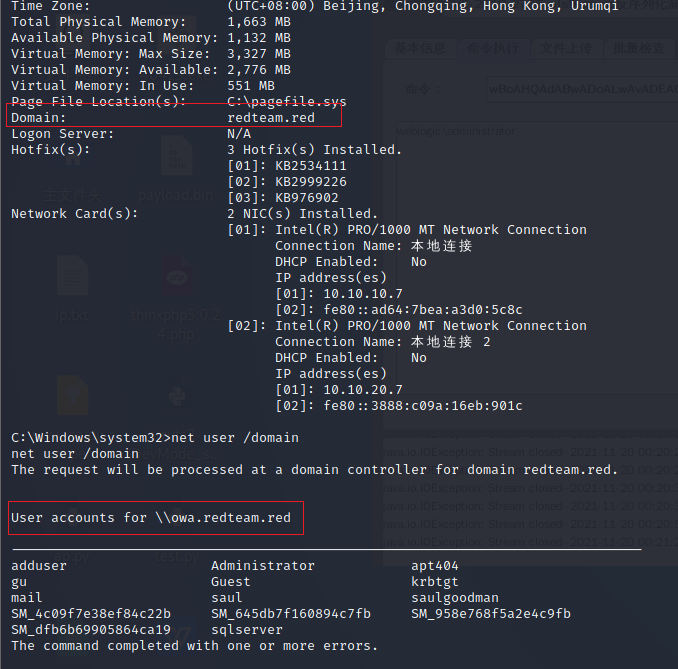Click the "User accounts for \\owa.redteam.red" line
The height and width of the screenshot is (669, 678).
(x=151, y=518)
